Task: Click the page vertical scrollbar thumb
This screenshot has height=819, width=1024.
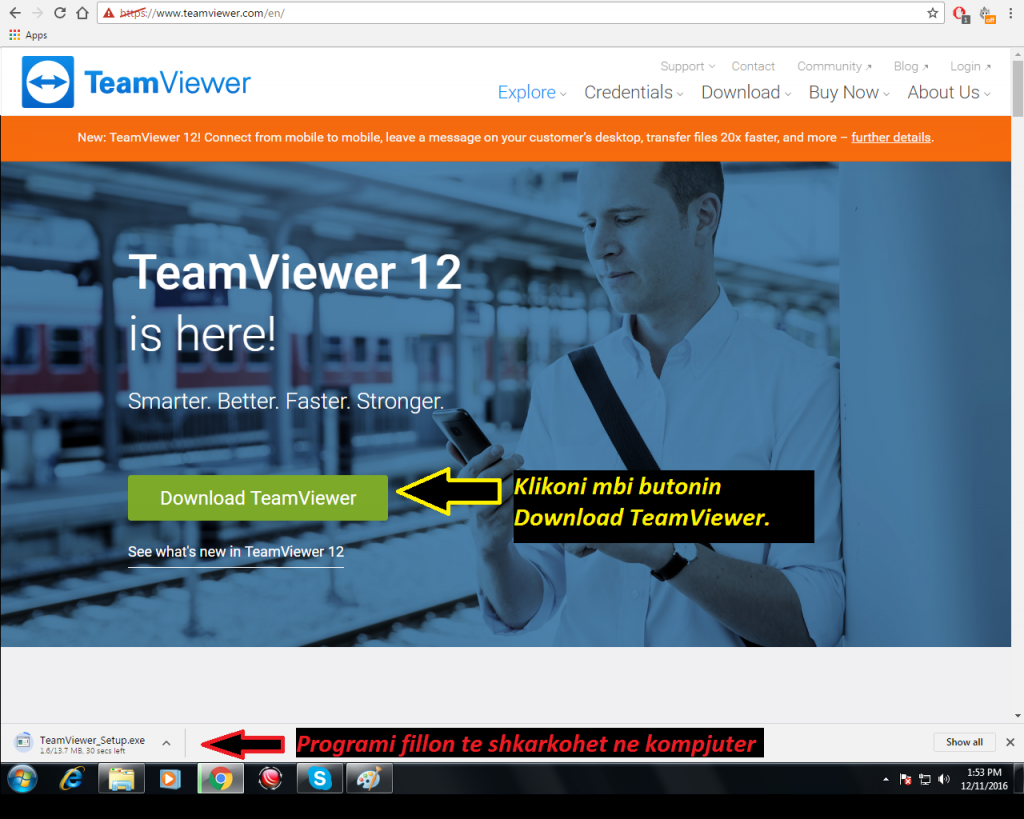Action: tap(1017, 88)
